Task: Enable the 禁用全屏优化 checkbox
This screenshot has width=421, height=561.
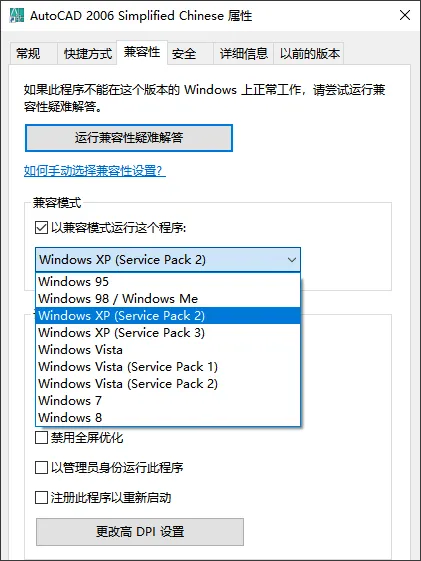Action: pyautogui.click(x=41, y=437)
